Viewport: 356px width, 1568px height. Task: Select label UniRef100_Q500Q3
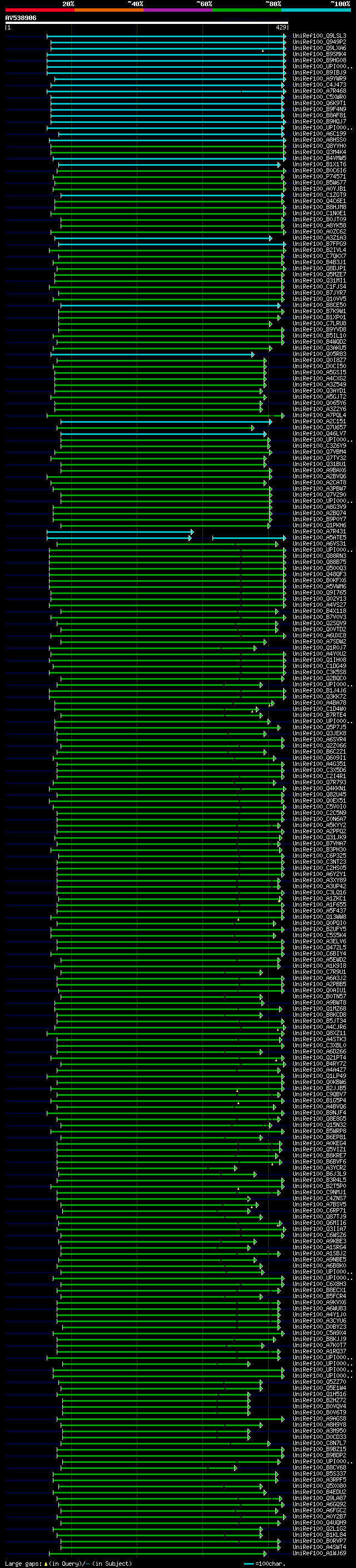click(x=319, y=568)
